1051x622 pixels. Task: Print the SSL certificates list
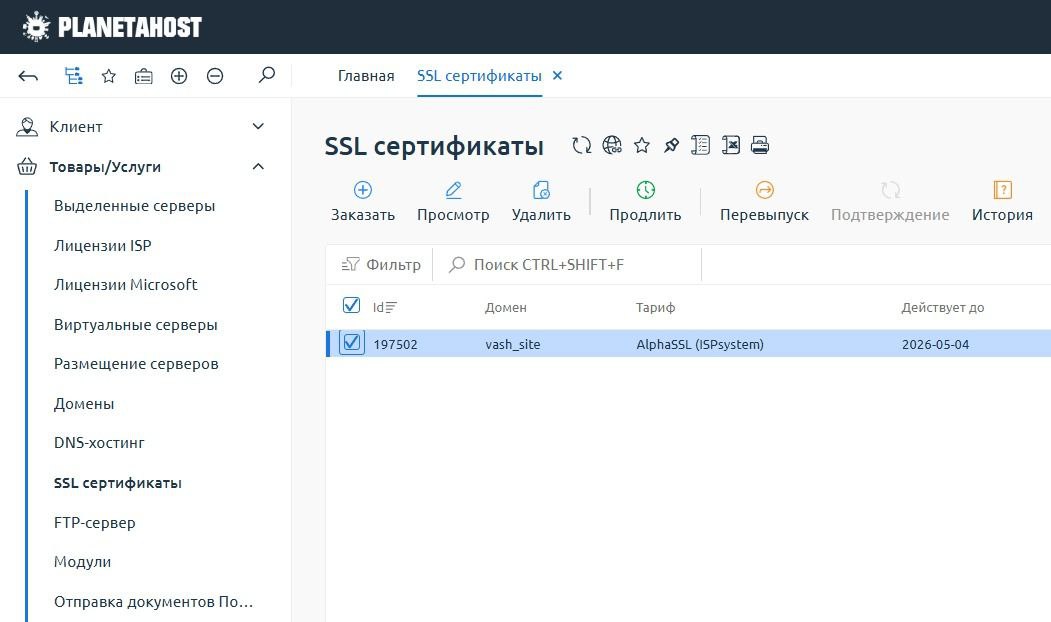click(759, 145)
